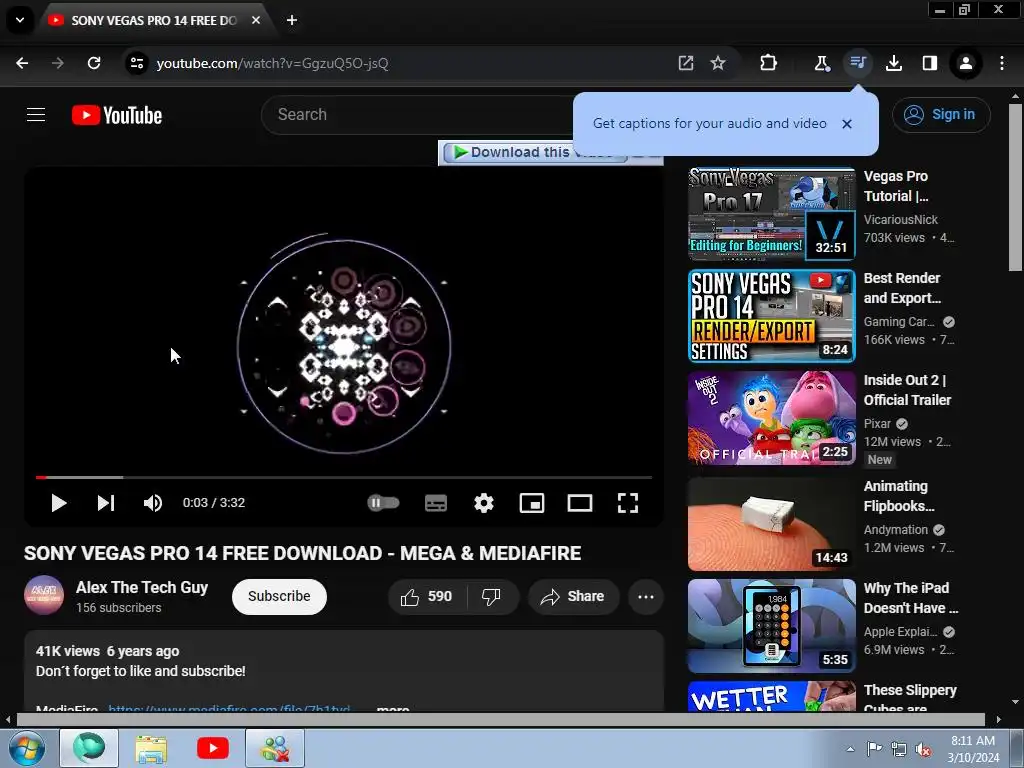Open YouTube hamburger guide menu
The height and width of the screenshot is (768, 1024).
click(36, 115)
